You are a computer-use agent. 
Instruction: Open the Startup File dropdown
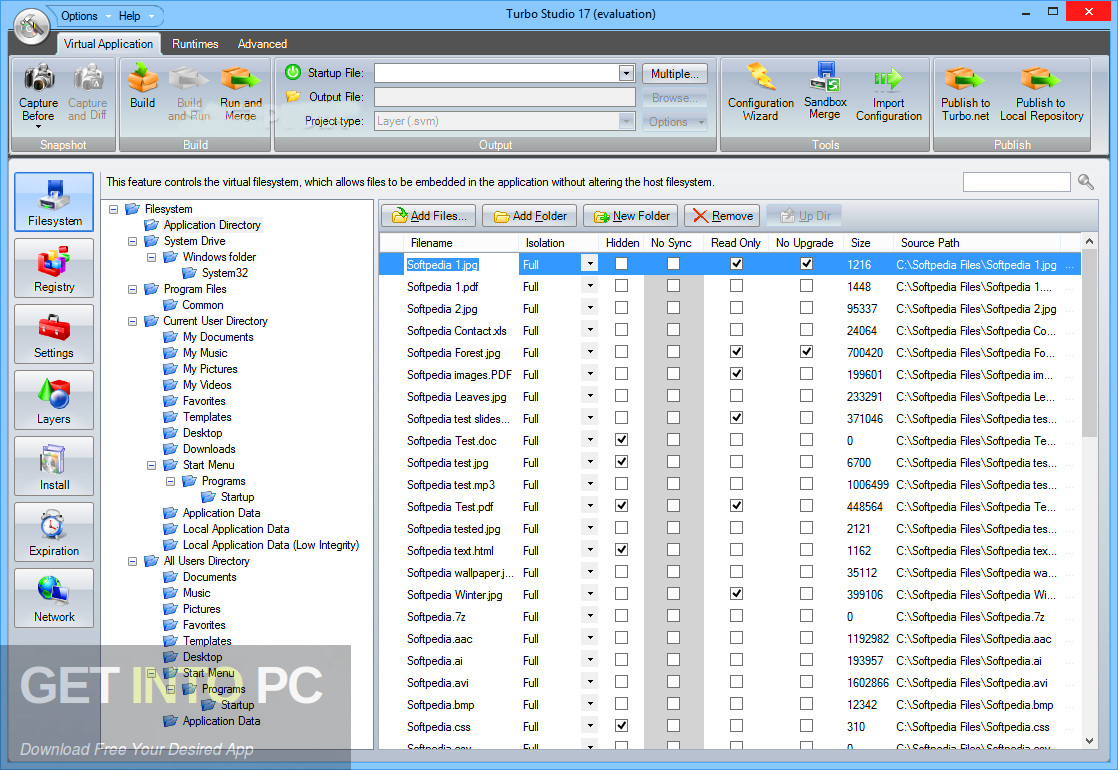[626, 73]
